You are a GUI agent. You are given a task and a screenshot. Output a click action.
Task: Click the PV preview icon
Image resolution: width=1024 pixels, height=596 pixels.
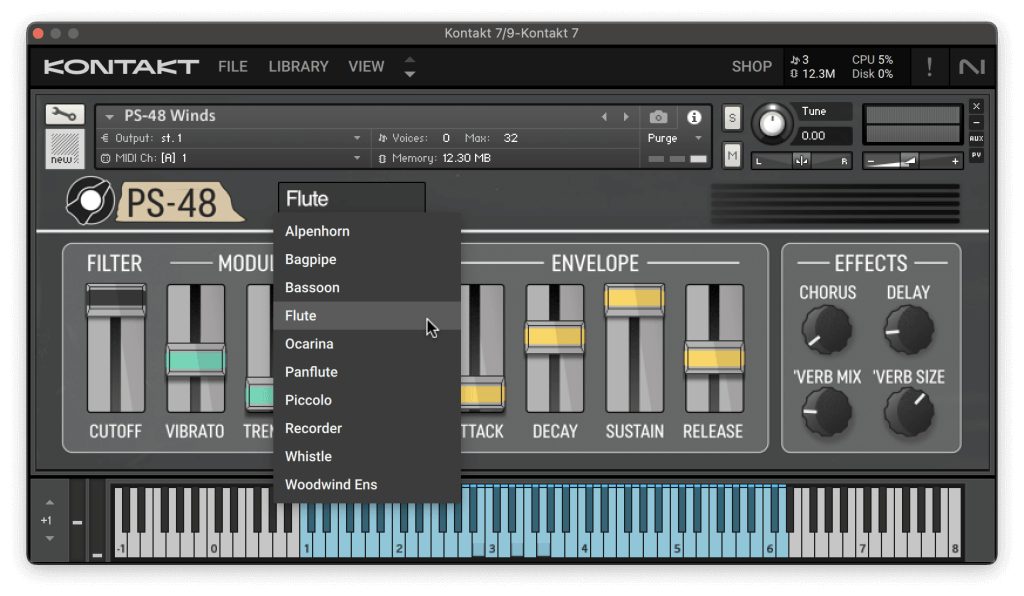(976, 155)
